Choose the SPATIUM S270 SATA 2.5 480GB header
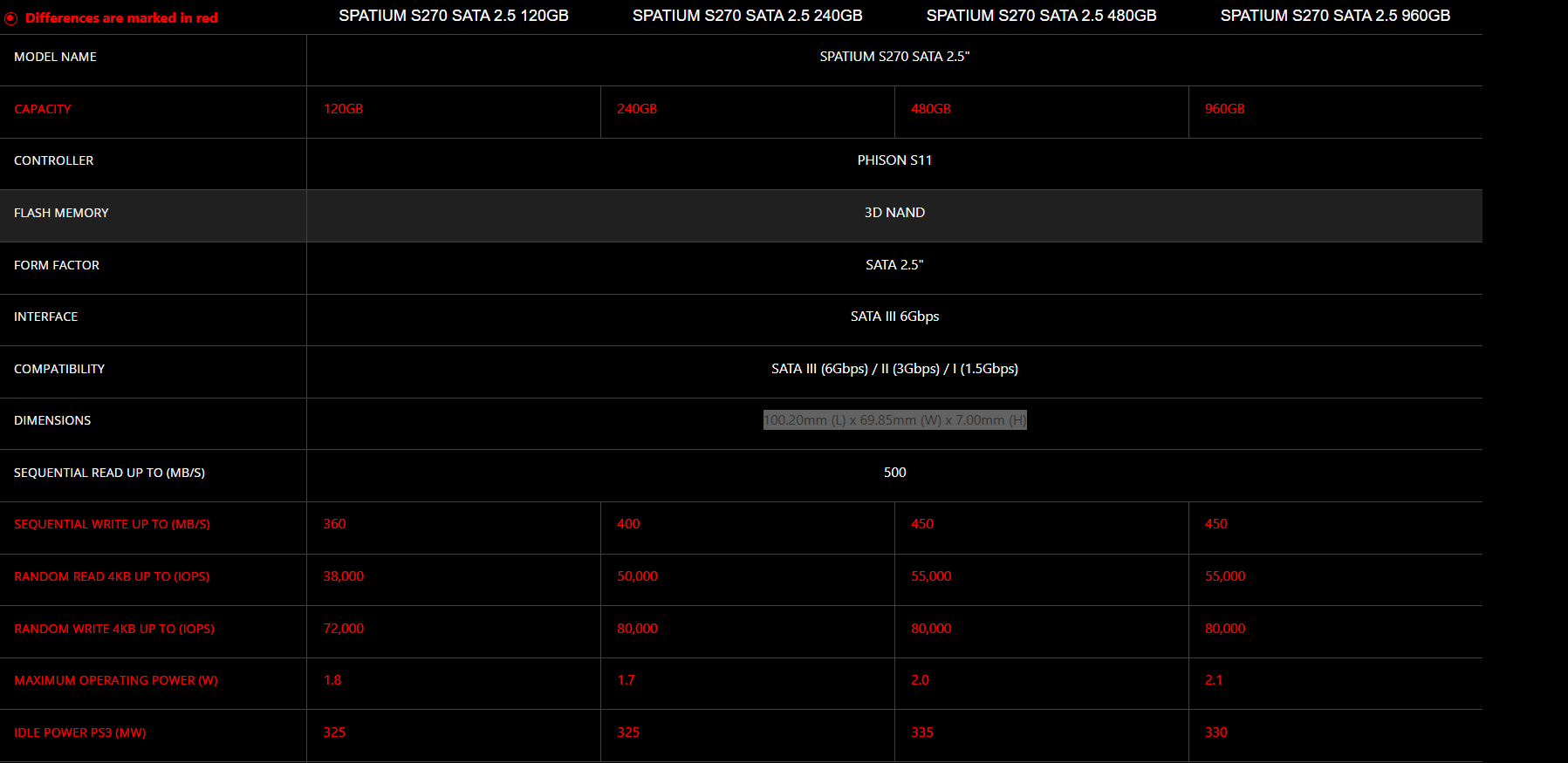This screenshot has width=1568, height=763. (1041, 16)
